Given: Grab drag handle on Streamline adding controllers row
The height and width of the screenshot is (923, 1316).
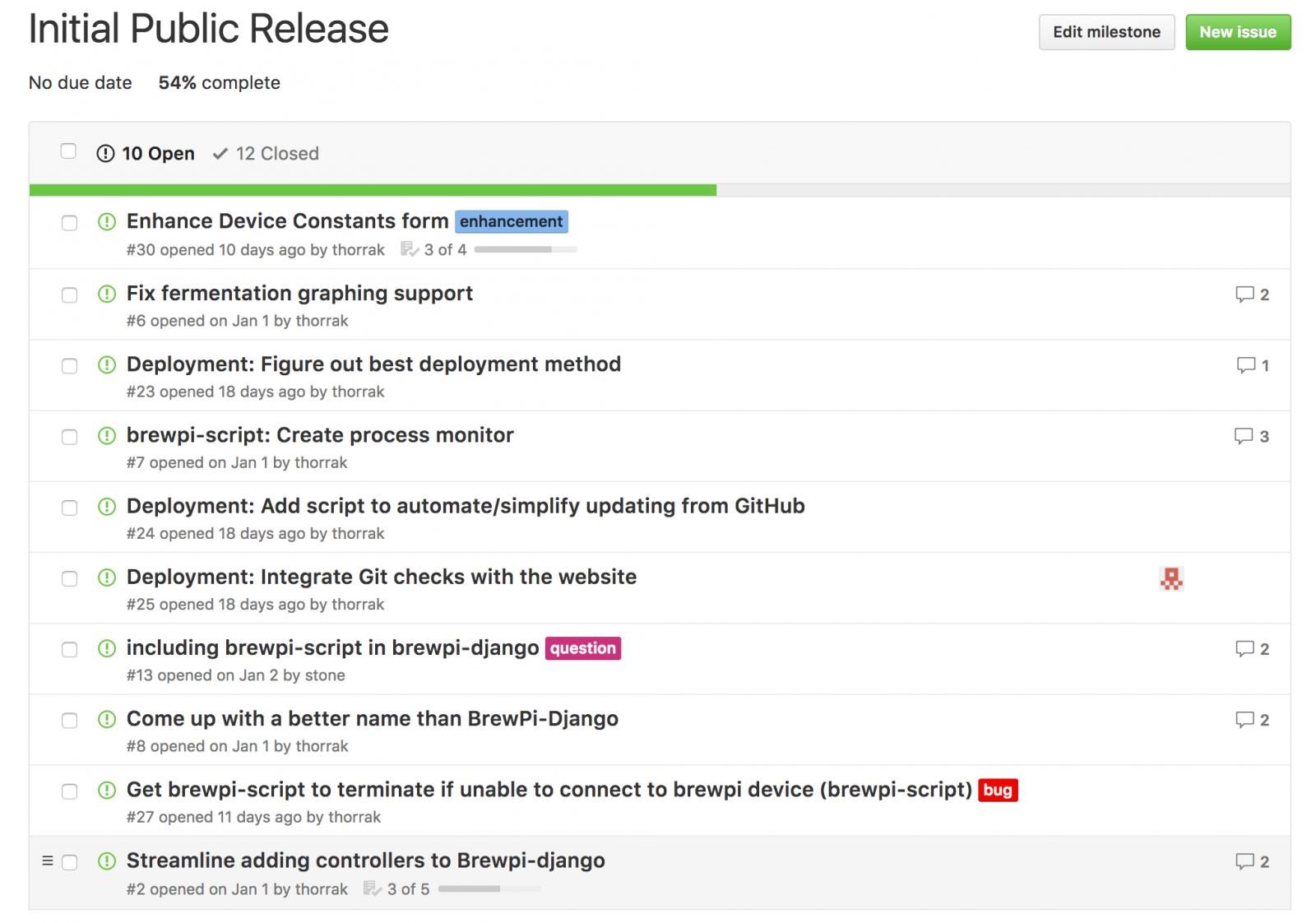Looking at the screenshot, I should click(x=48, y=861).
